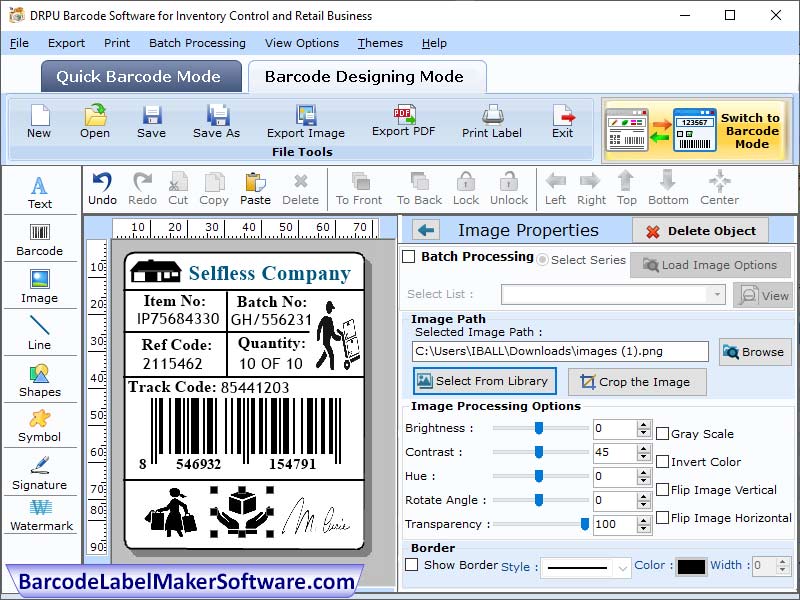
Task: Switch to Barcode Designing Mode tab
Action: pyautogui.click(x=367, y=77)
